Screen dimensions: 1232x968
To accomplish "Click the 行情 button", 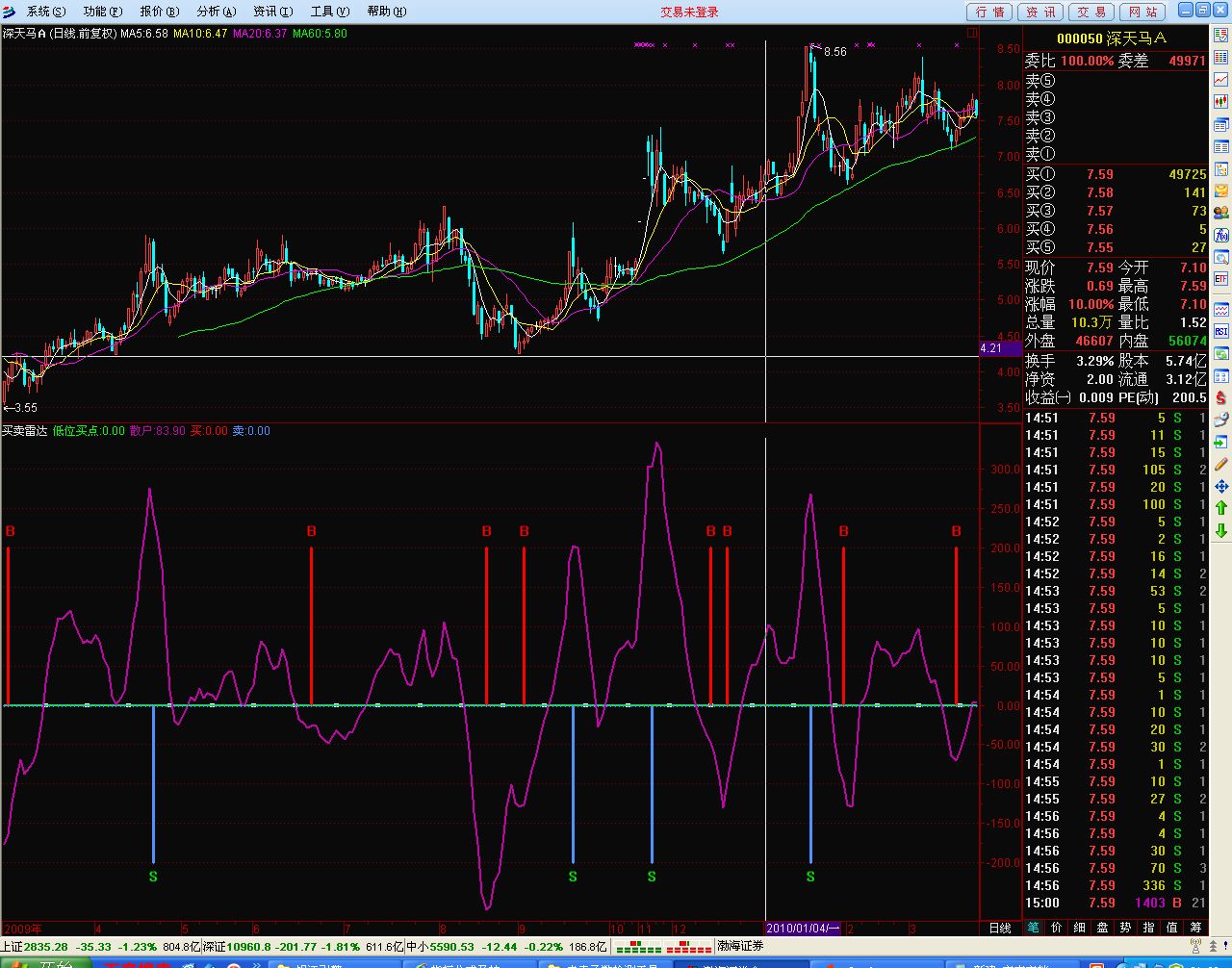I will (x=988, y=12).
